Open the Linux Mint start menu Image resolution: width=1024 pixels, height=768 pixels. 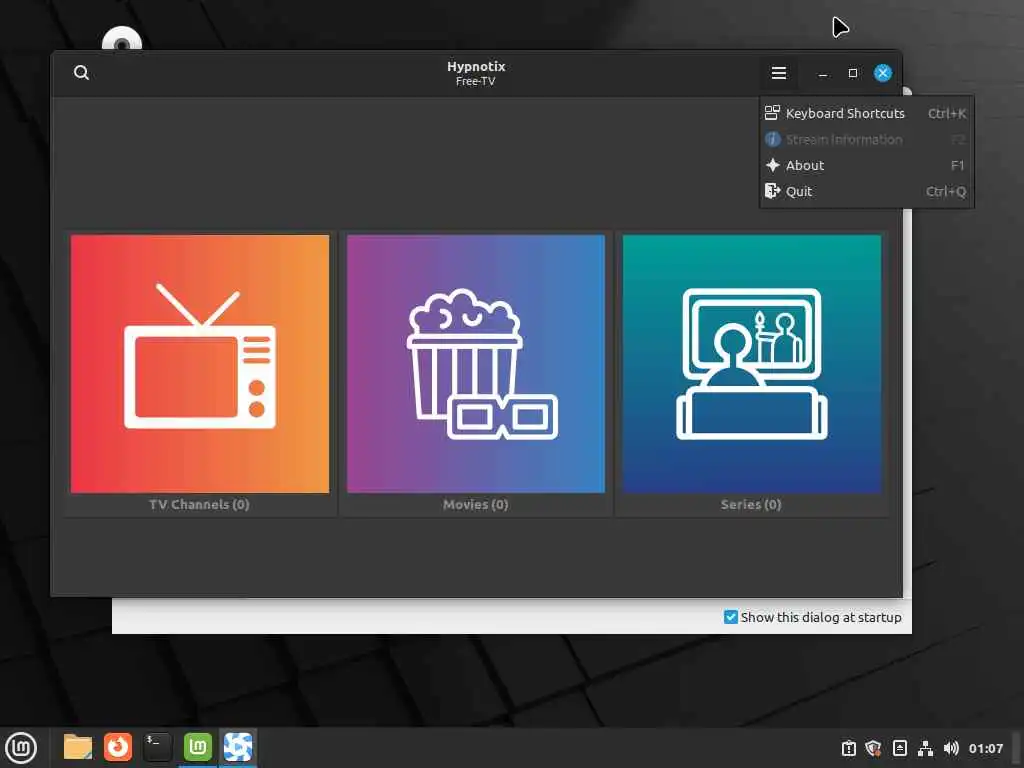click(x=21, y=748)
